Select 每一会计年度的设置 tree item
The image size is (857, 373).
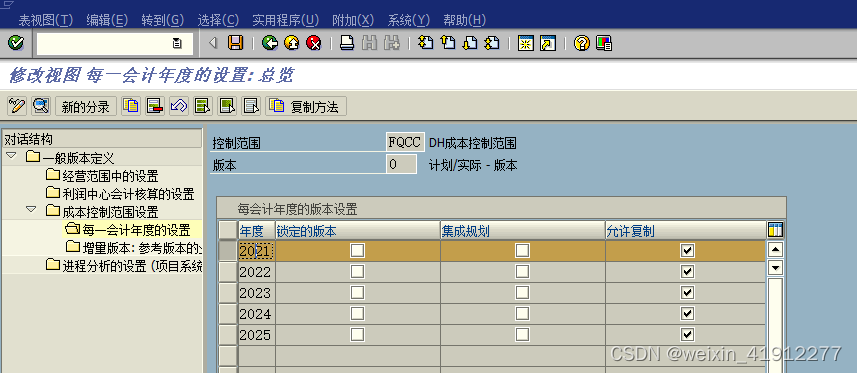pyautogui.click(x=127, y=229)
